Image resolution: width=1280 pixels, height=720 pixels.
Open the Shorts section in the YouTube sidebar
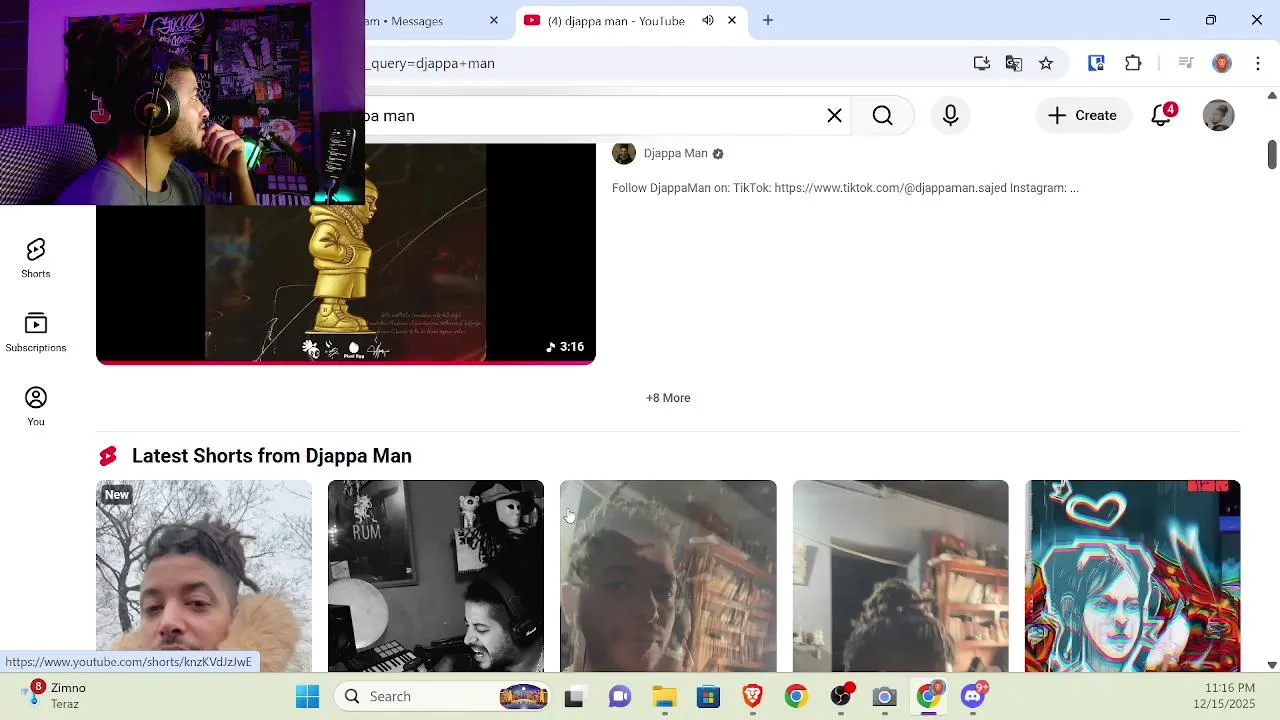tap(36, 259)
